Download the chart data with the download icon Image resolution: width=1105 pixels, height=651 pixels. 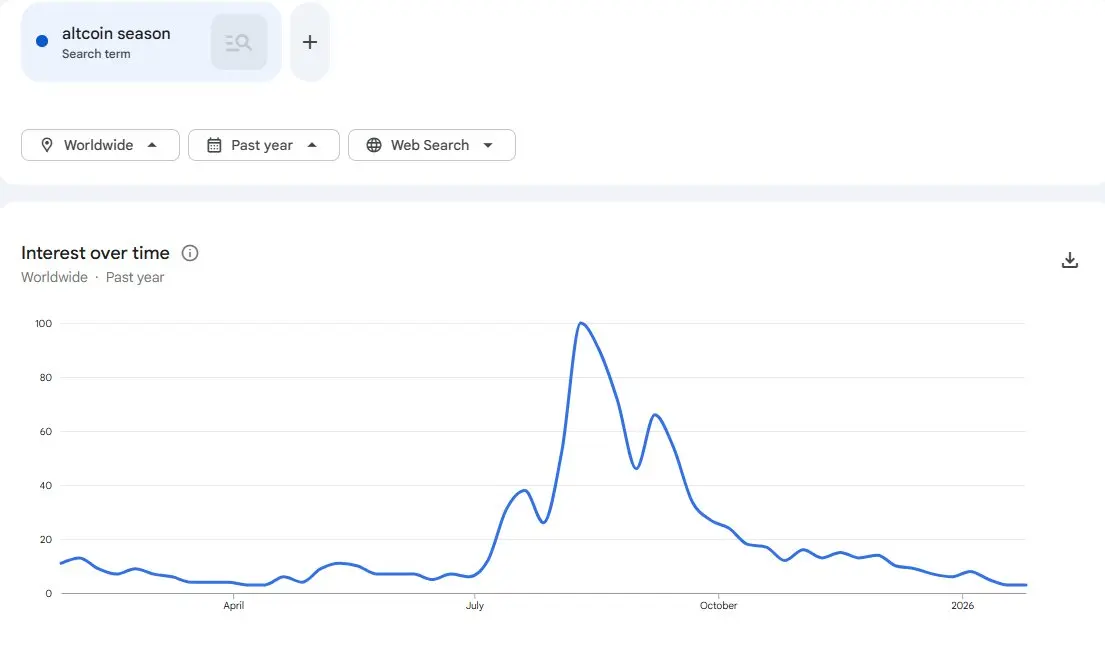[x=1070, y=260]
